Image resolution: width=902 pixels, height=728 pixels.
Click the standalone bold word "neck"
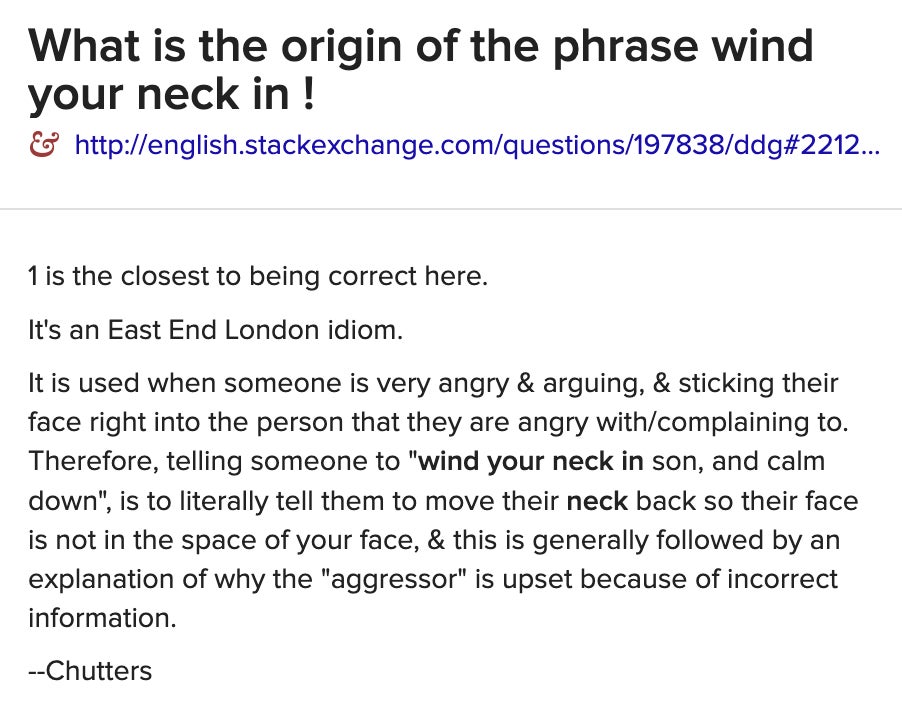click(596, 501)
